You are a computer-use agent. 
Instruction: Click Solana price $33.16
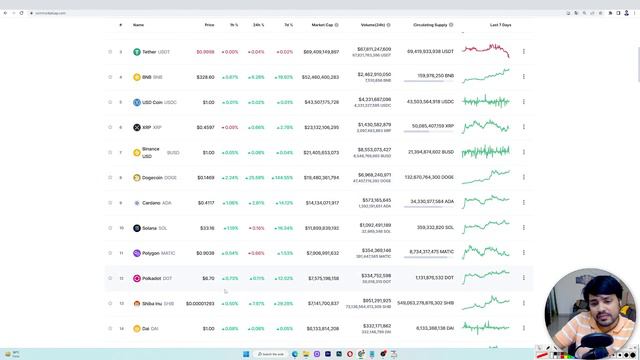click(x=207, y=228)
